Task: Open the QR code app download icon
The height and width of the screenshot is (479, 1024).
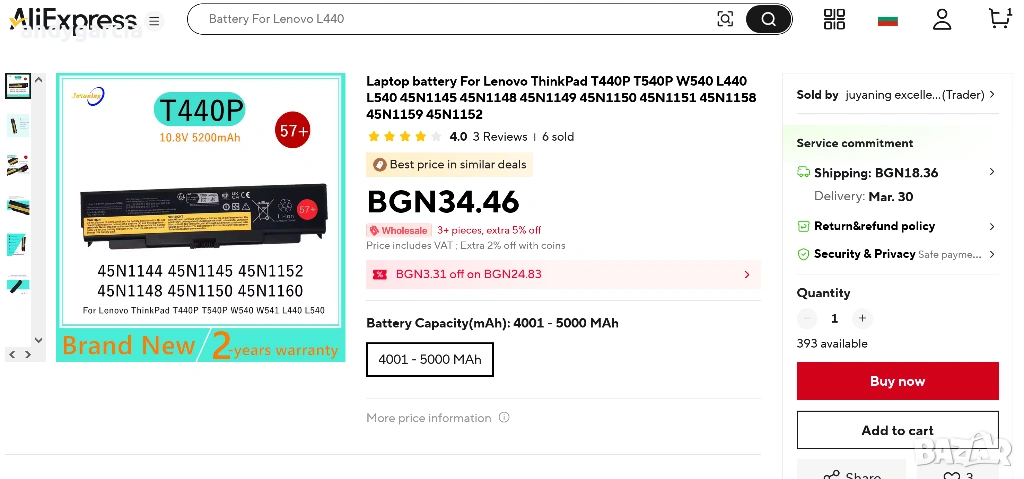Action: point(834,19)
